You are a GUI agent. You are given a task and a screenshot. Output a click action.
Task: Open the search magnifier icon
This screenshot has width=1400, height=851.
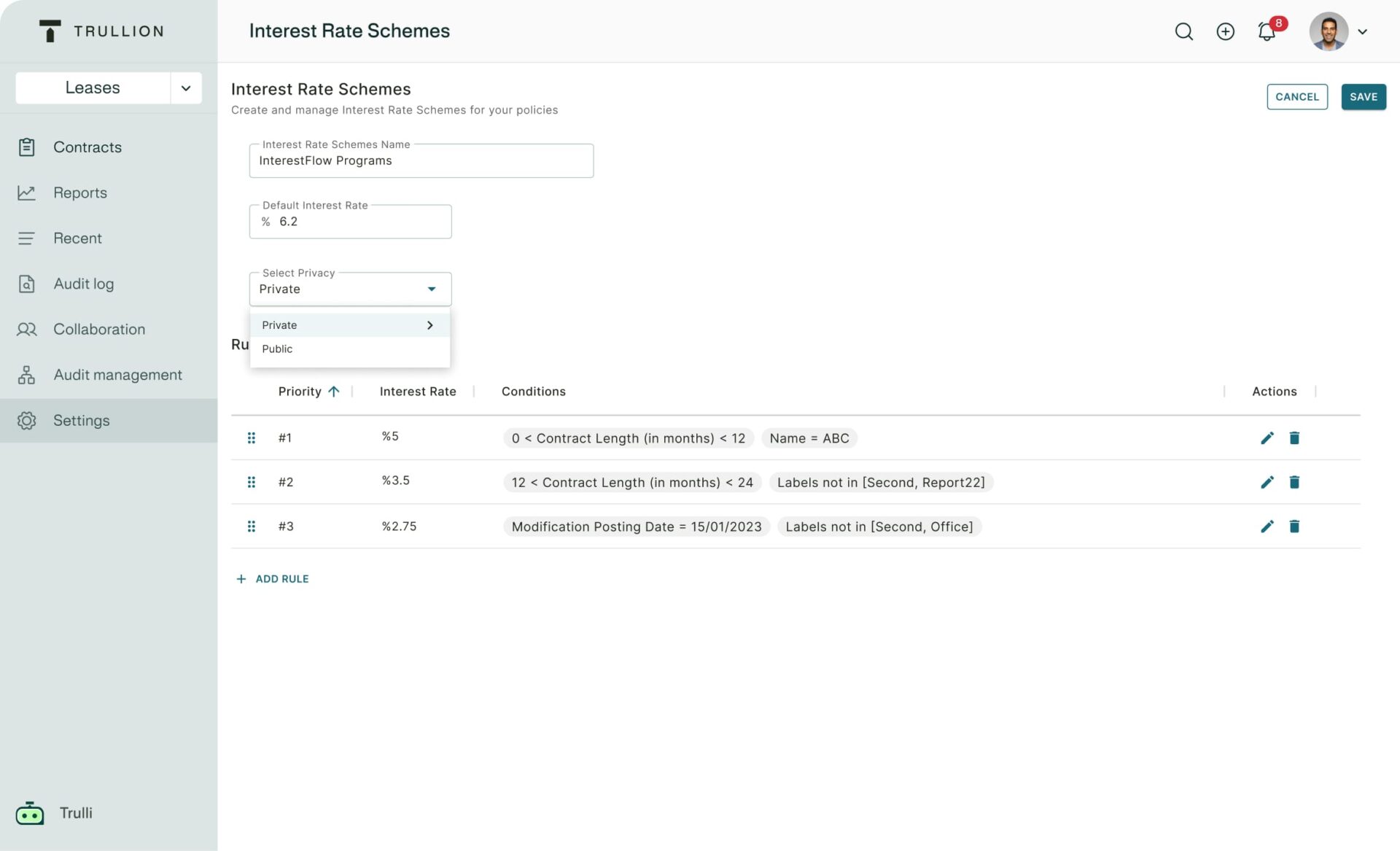click(x=1183, y=31)
